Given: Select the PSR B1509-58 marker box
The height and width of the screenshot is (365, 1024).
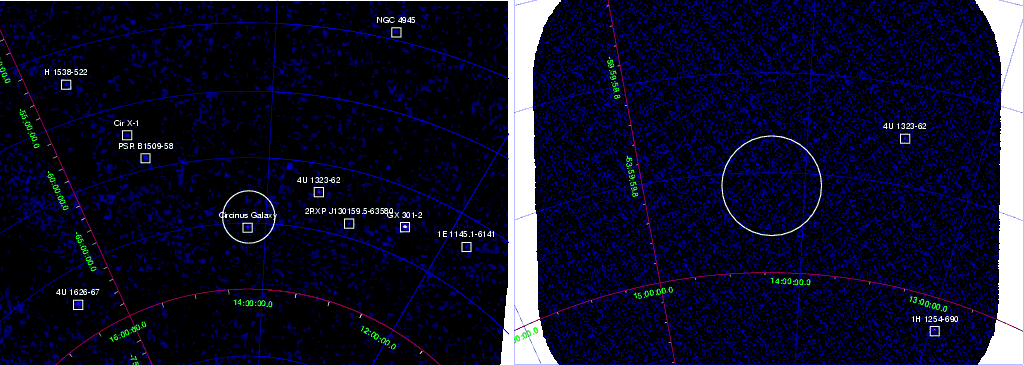Looking at the screenshot, I should coord(146,158).
